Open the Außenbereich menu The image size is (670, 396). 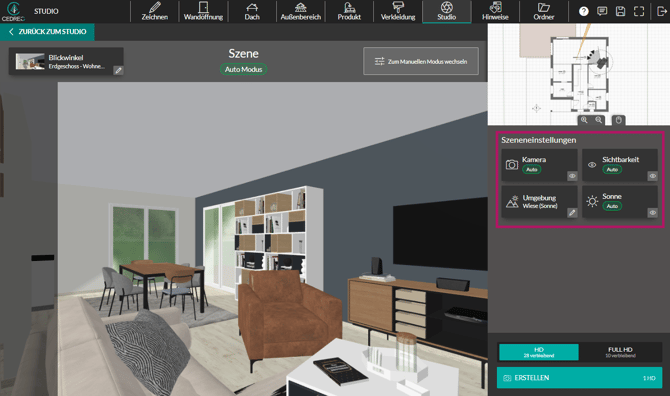click(301, 12)
